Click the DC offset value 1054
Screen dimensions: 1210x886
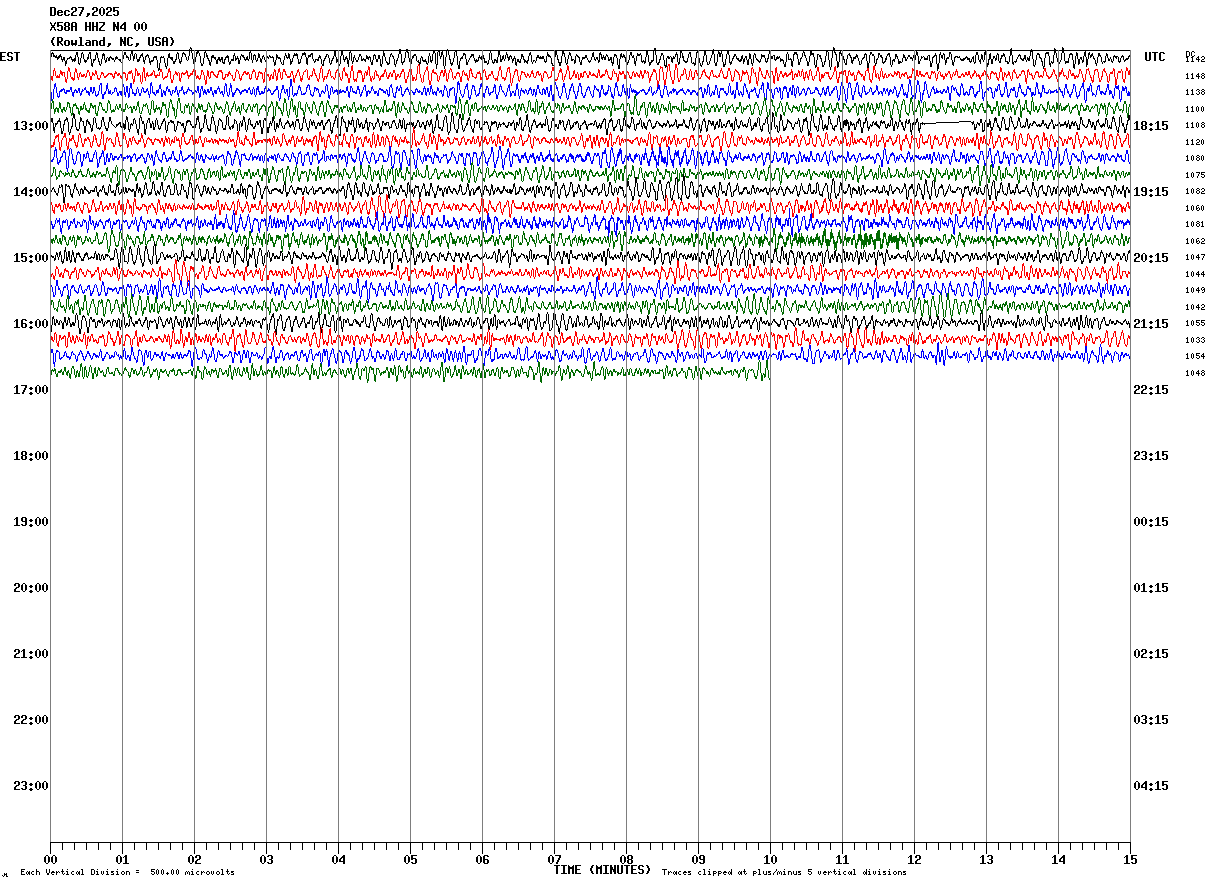click(x=1195, y=356)
